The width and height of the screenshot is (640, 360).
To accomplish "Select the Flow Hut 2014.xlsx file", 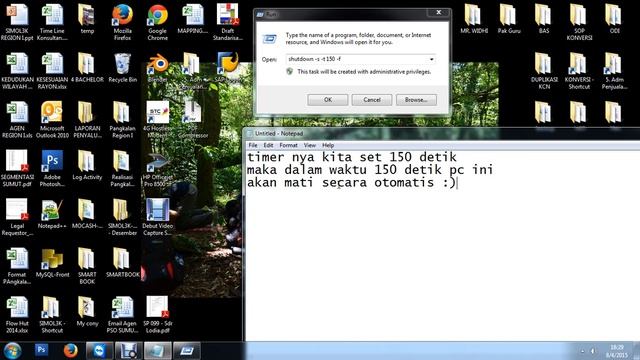I will [x=17, y=315].
